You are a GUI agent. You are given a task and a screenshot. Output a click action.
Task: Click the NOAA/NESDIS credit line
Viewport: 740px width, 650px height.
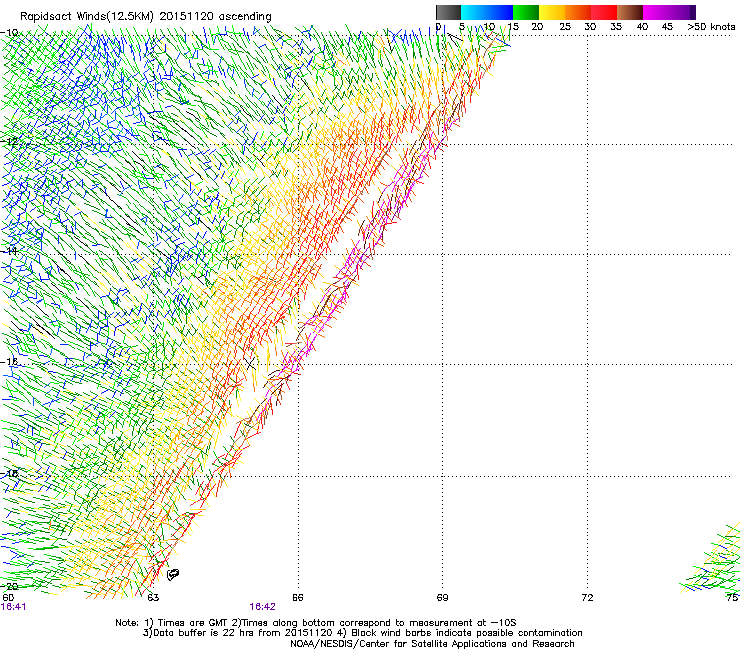click(x=432, y=644)
